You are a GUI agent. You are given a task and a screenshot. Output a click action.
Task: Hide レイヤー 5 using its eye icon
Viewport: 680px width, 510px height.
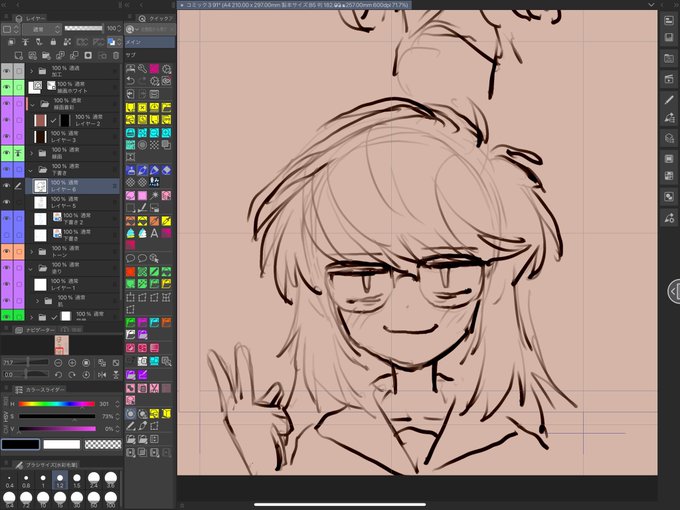tap(7, 202)
